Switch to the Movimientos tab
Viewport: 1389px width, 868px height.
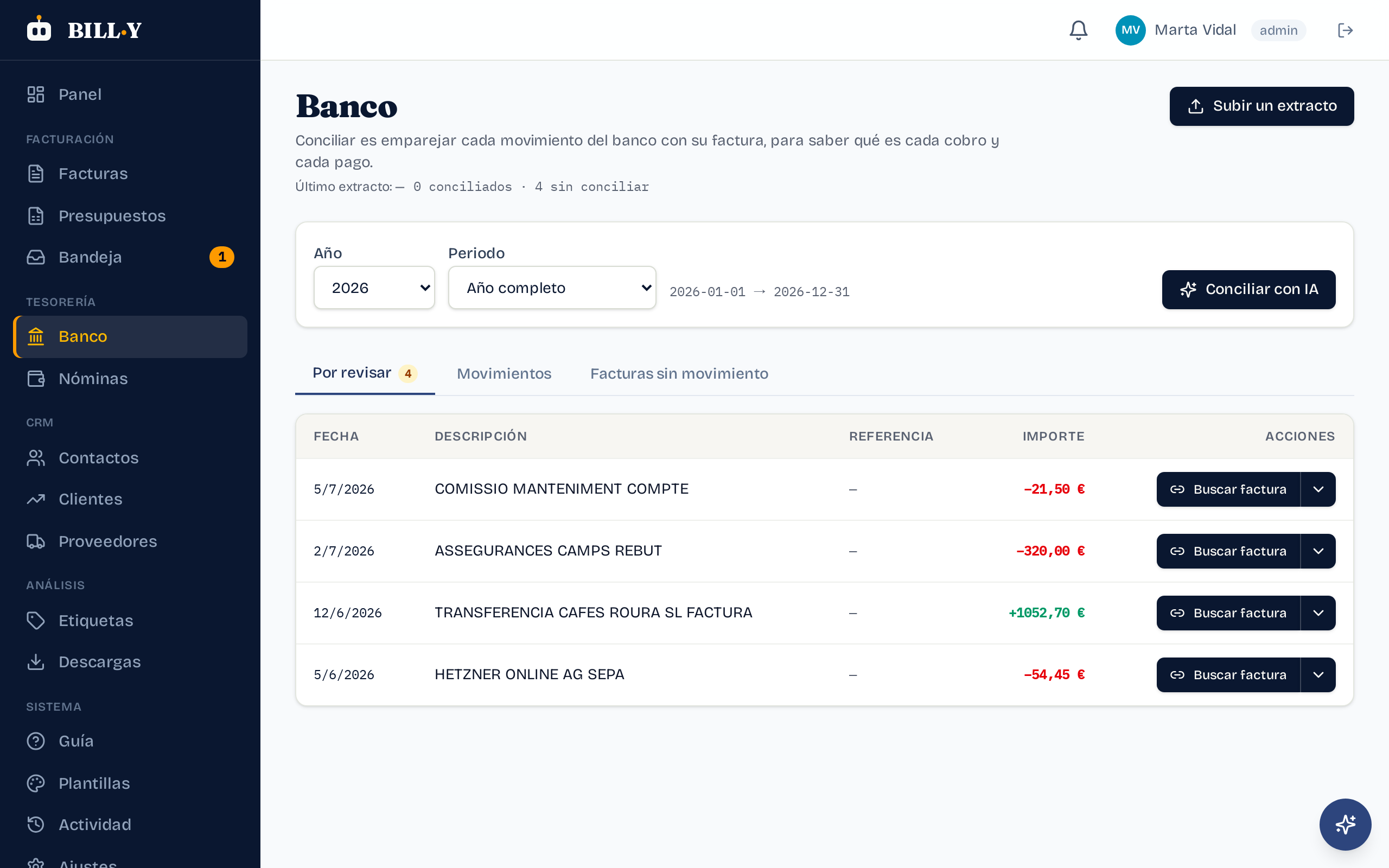click(x=504, y=374)
